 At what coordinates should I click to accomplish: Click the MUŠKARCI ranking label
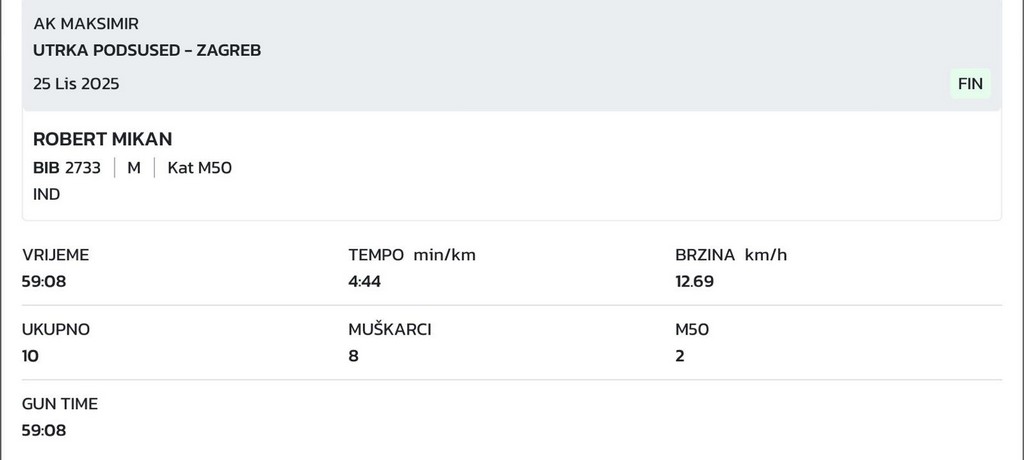[390, 329]
